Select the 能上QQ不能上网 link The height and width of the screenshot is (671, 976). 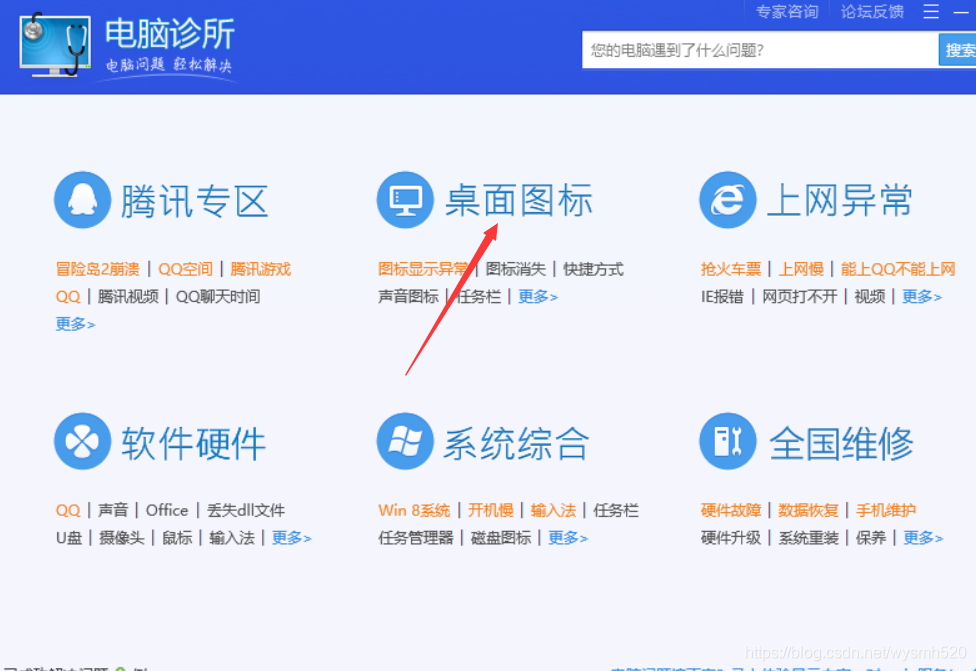(898, 269)
